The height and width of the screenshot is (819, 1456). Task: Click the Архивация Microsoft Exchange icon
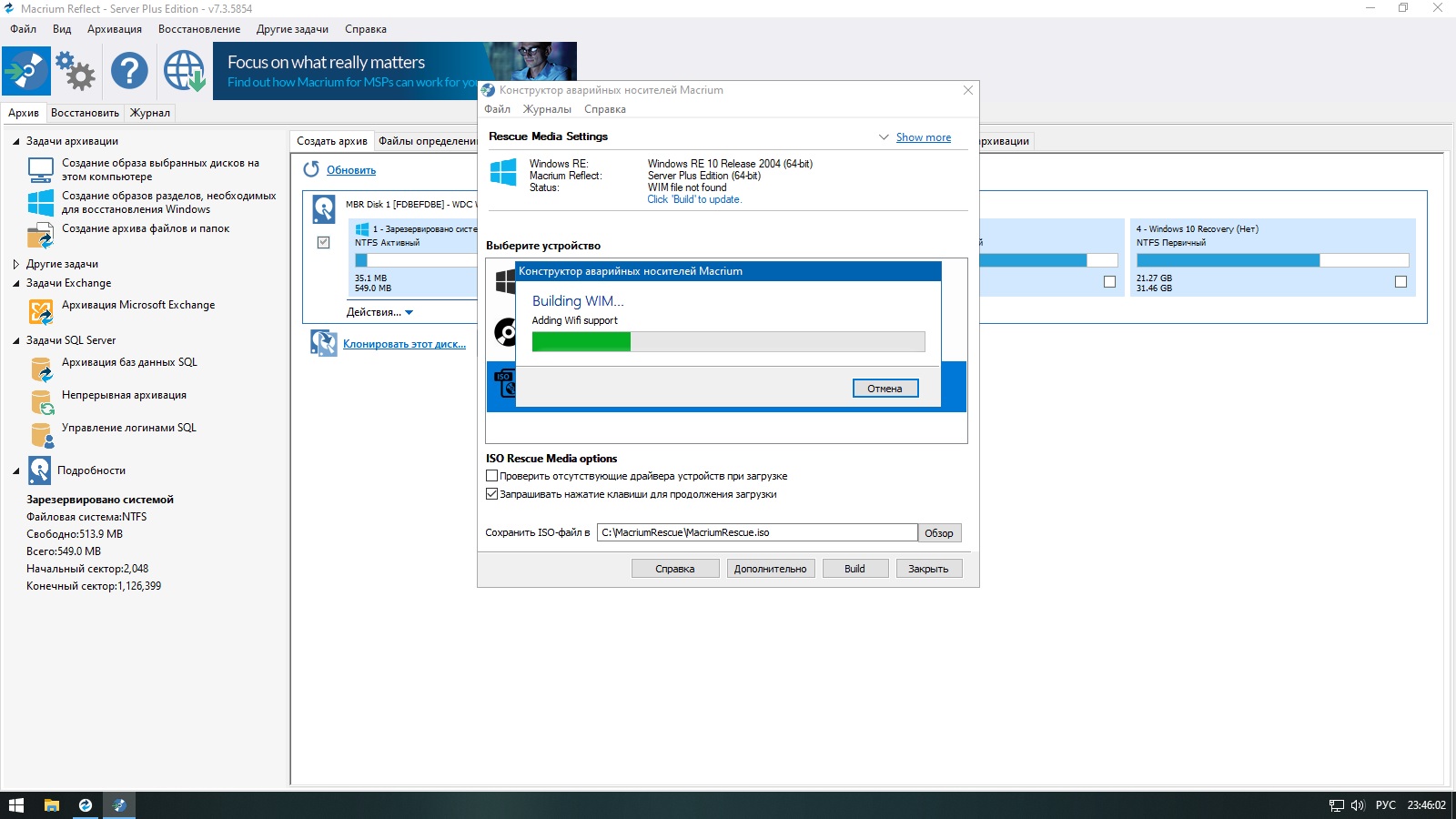coord(41,312)
